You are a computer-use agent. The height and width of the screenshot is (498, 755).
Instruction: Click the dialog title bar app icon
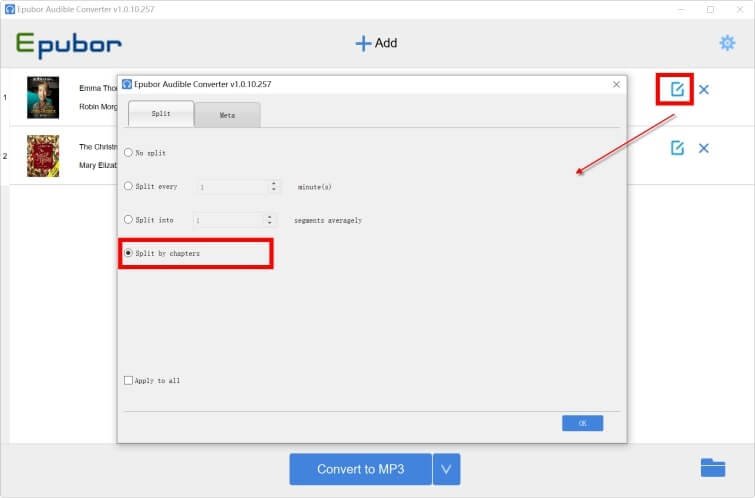click(127, 84)
